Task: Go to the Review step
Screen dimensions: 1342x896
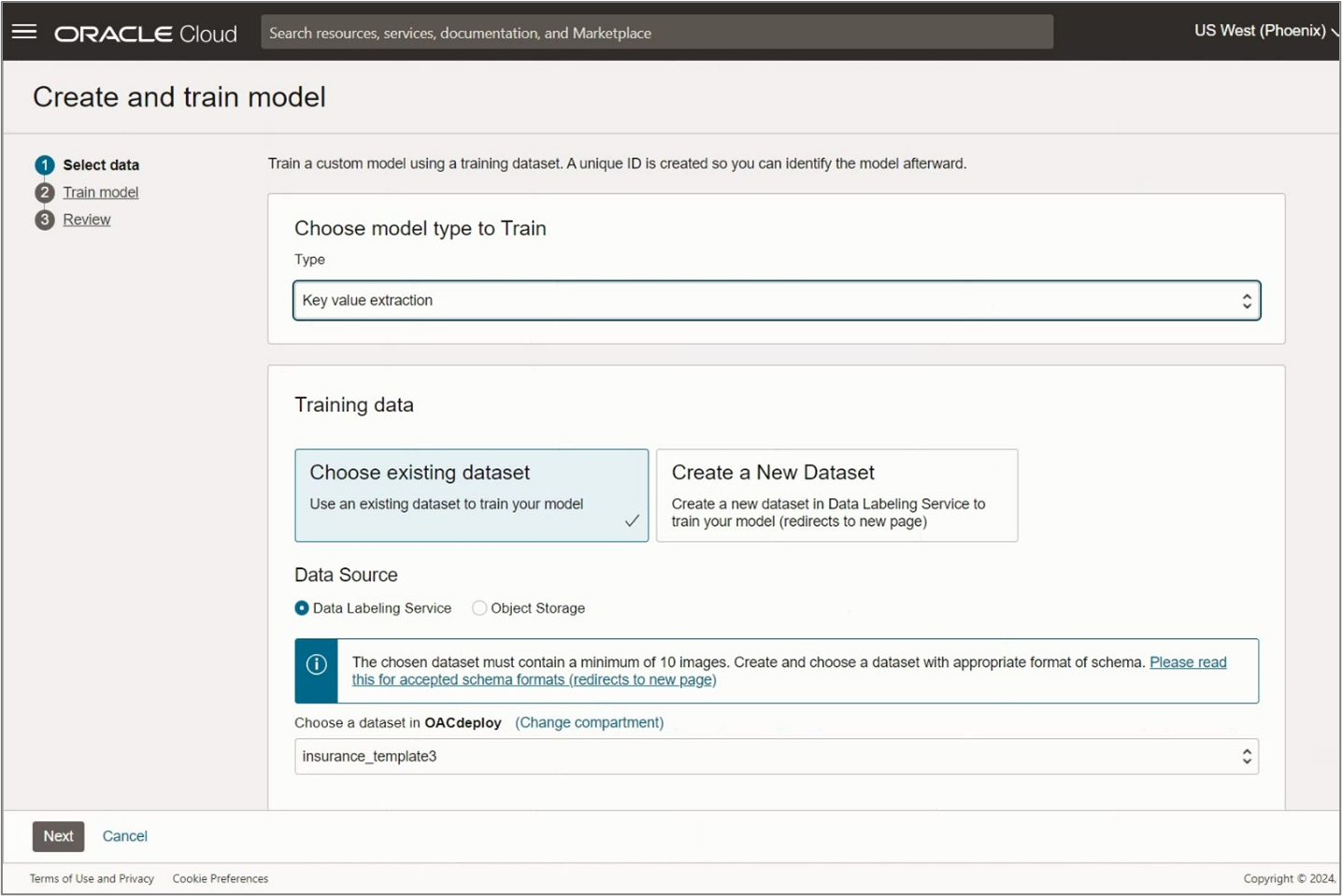Action: click(x=86, y=220)
